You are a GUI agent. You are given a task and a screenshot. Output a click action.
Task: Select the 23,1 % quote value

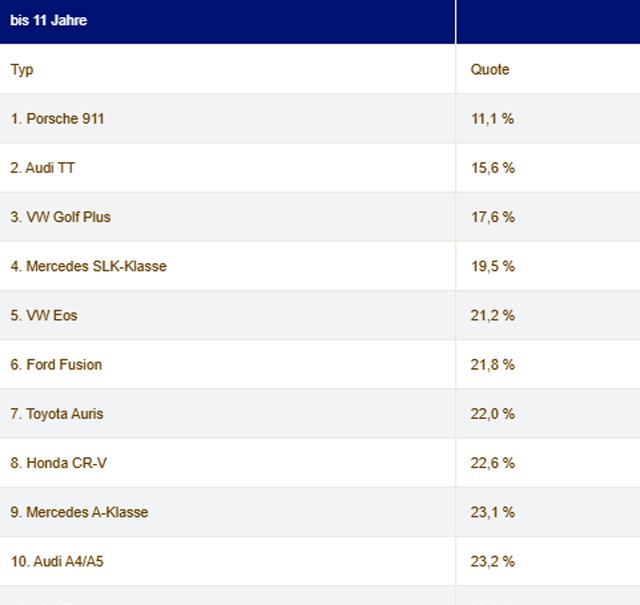pos(493,512)
